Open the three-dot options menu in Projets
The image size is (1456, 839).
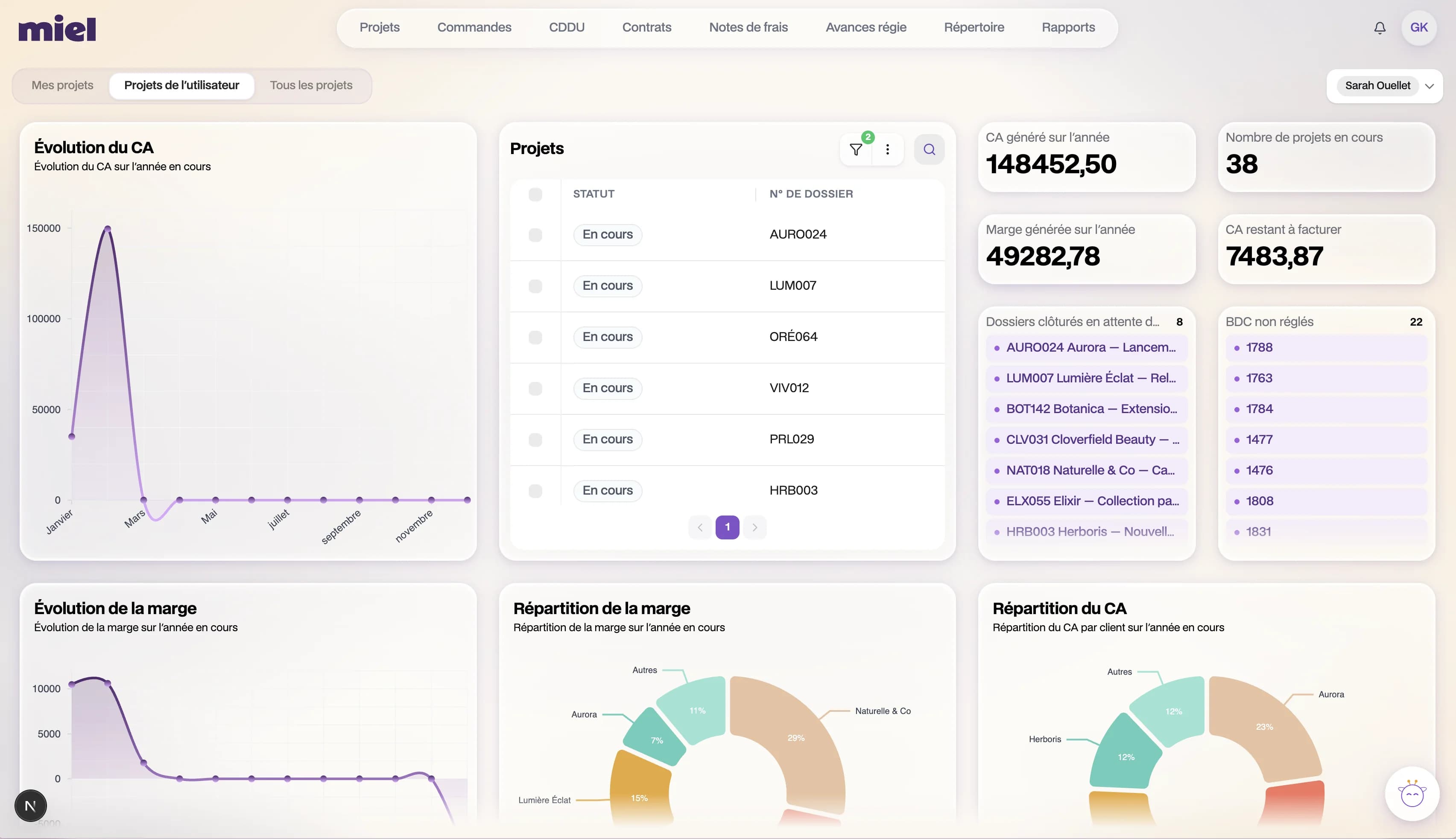(887, 150)
